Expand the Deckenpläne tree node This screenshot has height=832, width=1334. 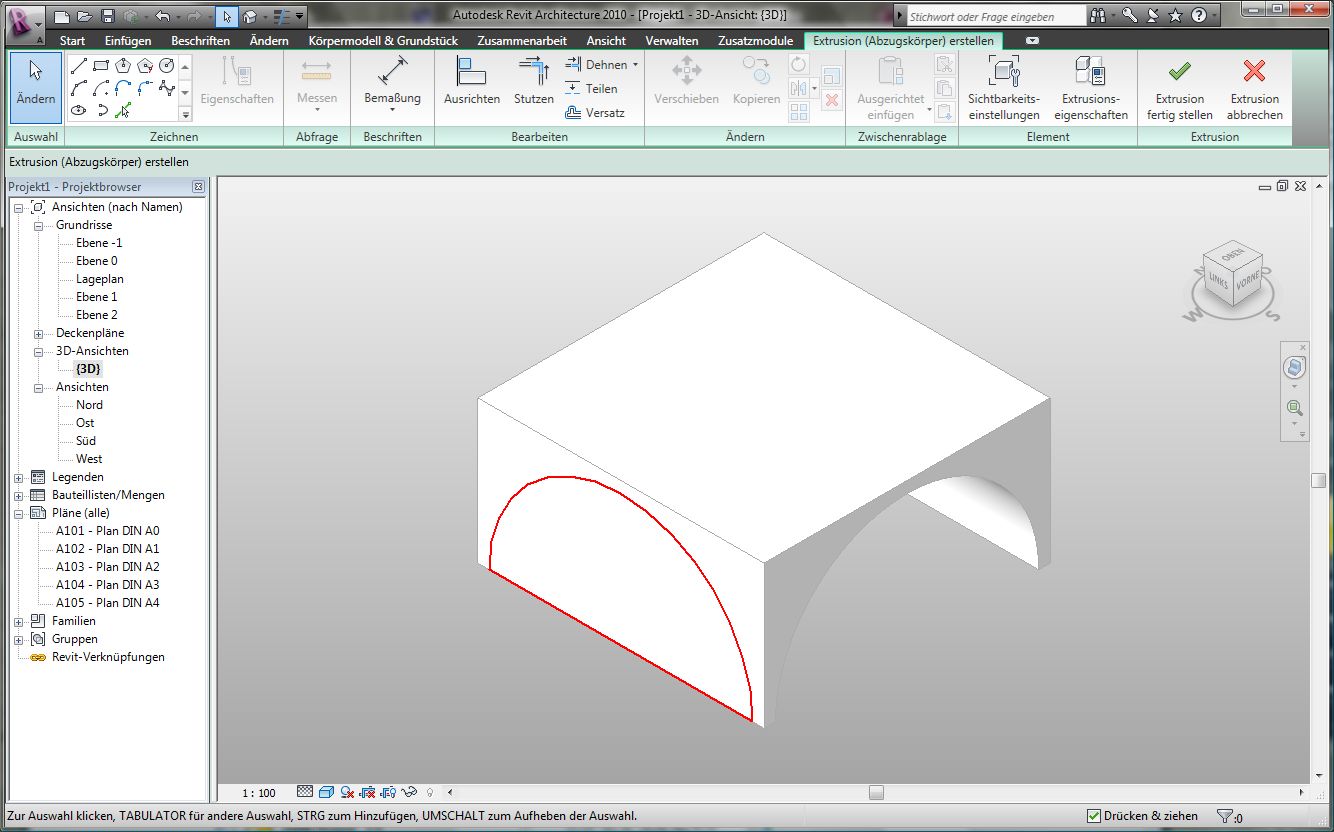coord(38,333)
